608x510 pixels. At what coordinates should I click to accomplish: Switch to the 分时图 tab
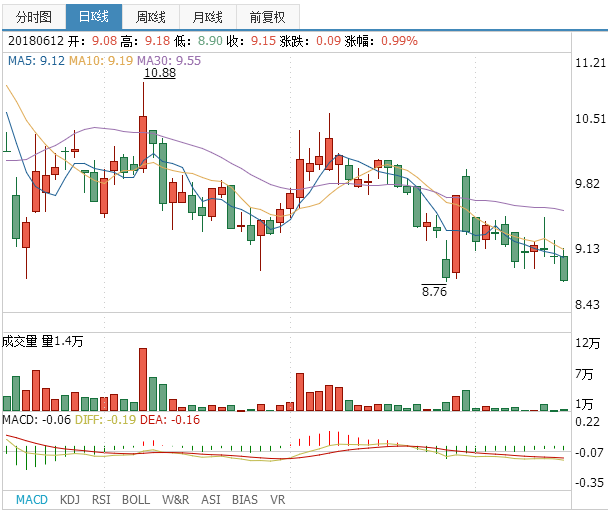(x=34, y=17)
